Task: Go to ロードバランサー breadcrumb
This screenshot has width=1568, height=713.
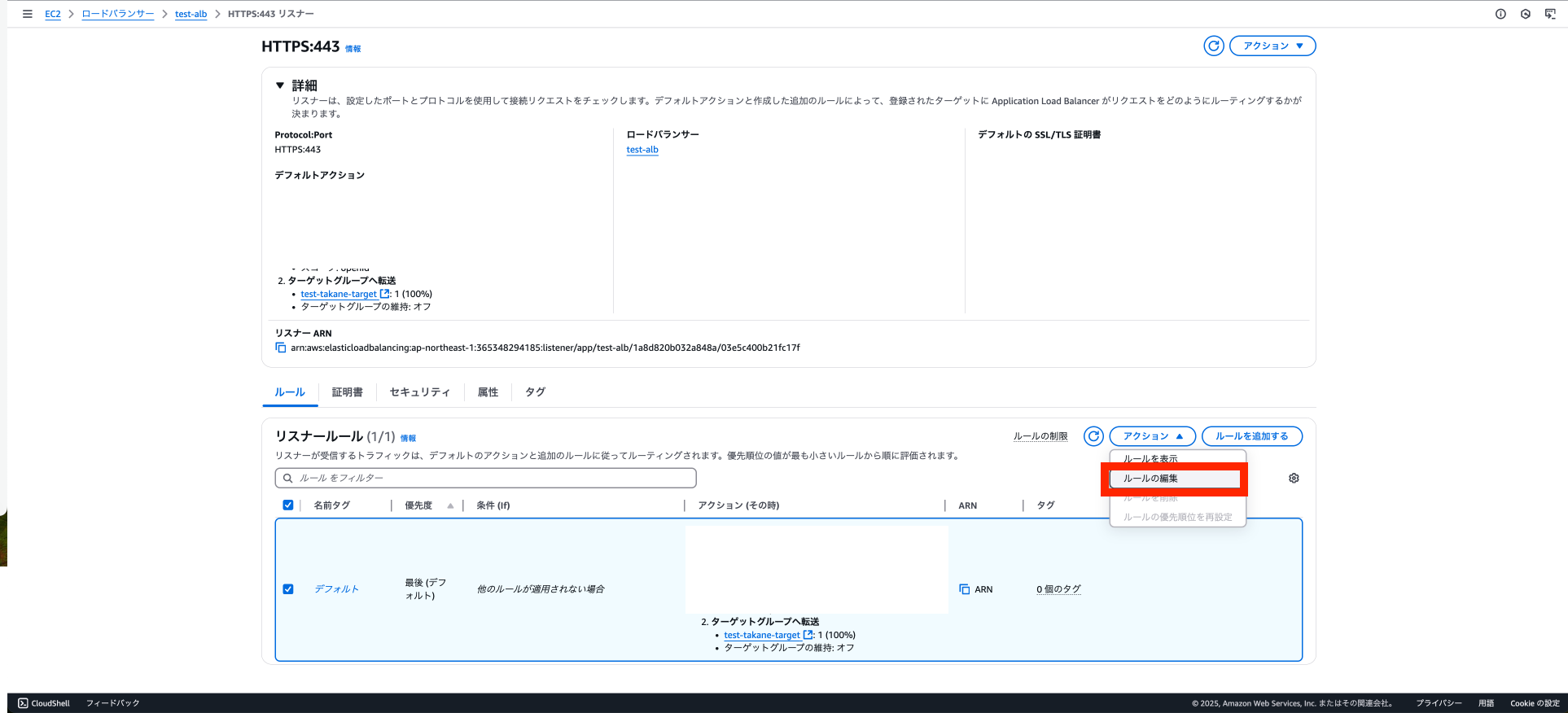Action: pyautogui.click(x=118, y=14)
